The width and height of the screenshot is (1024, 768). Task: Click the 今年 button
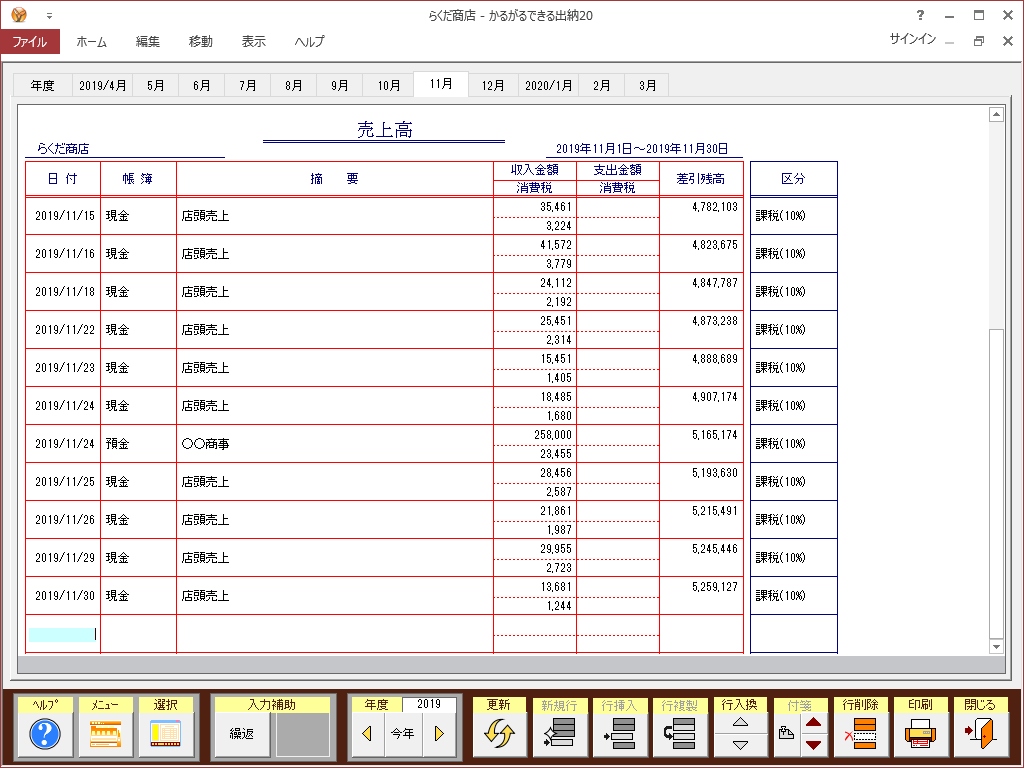tap(403, 734)
